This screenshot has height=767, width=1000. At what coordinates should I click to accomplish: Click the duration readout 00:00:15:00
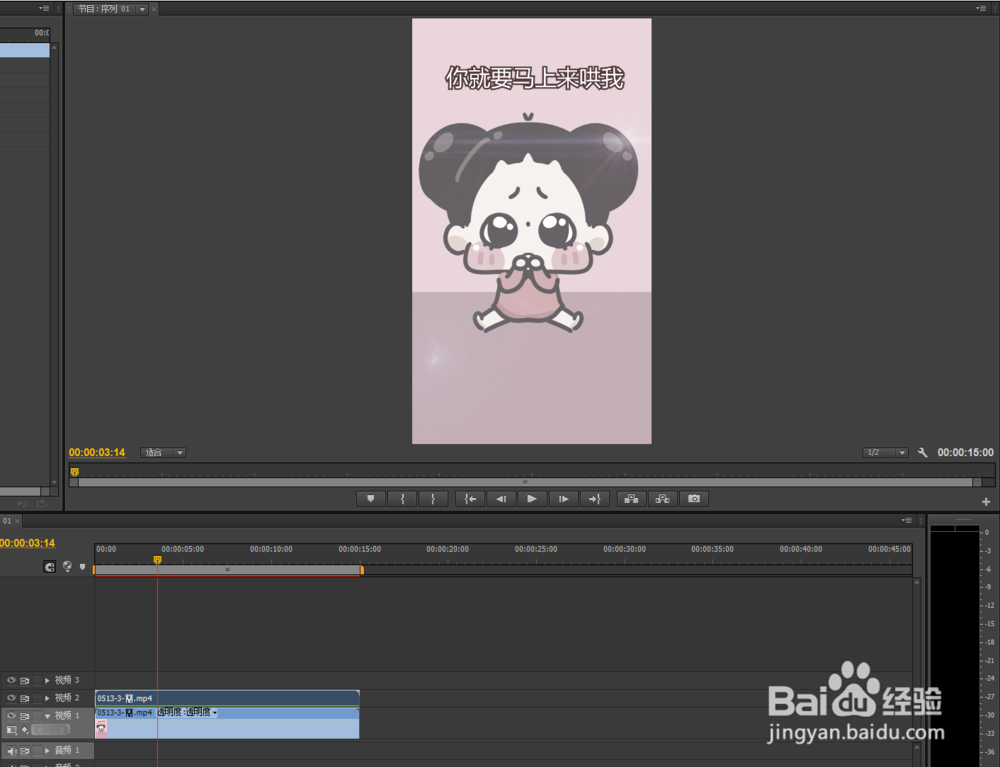click(x=965, y=452)
